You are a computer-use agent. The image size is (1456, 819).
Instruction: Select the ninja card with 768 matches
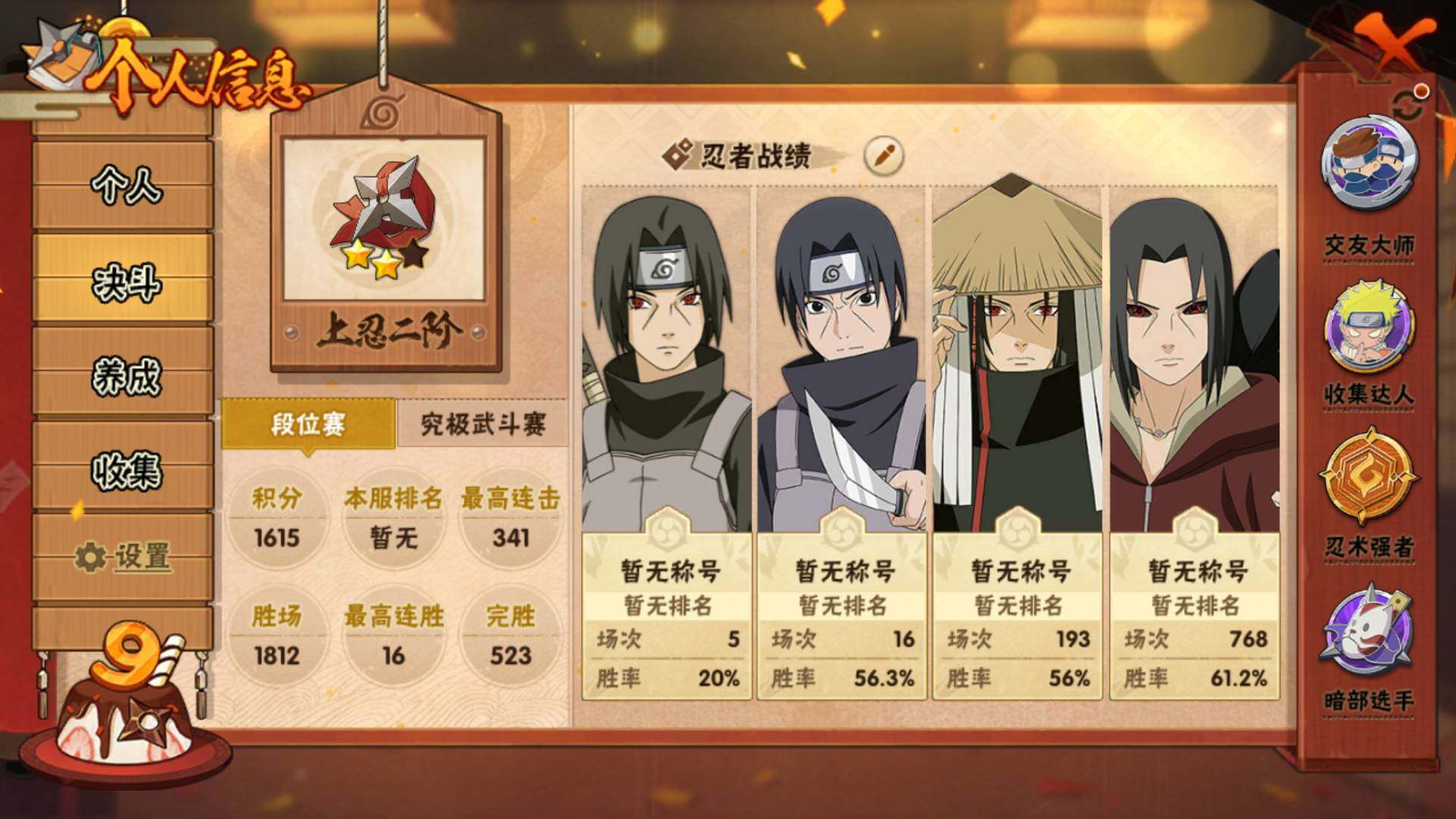click(x=1194, y=442)
